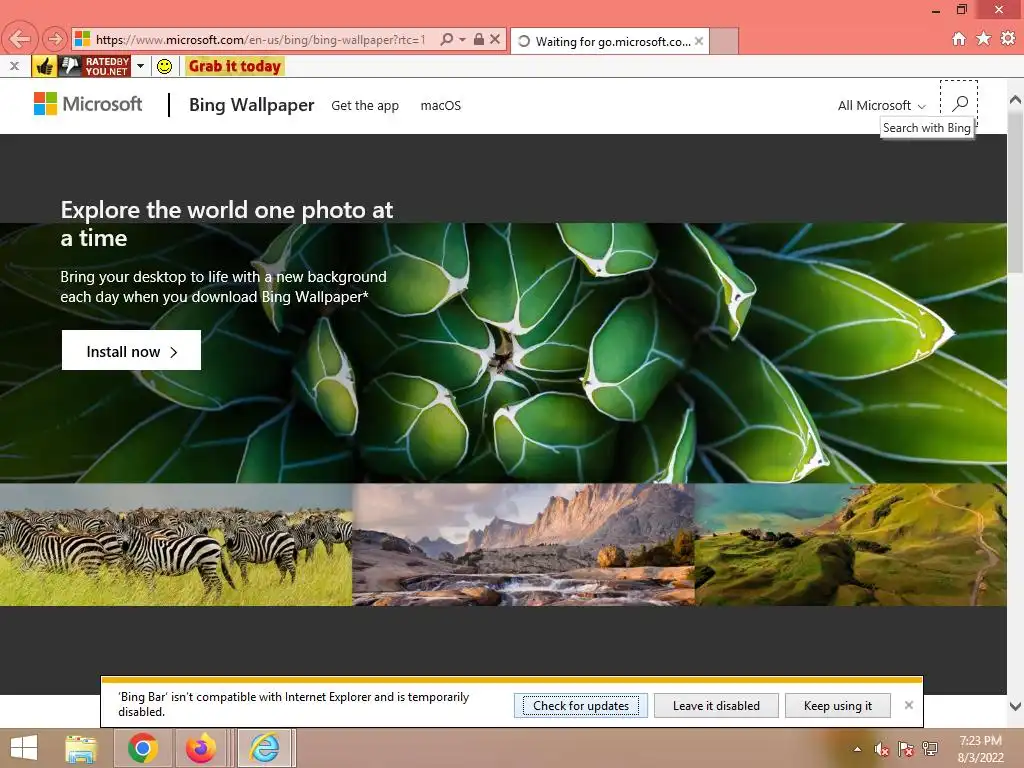Expand the All Microsoft dropdown

tap(882, 106)
